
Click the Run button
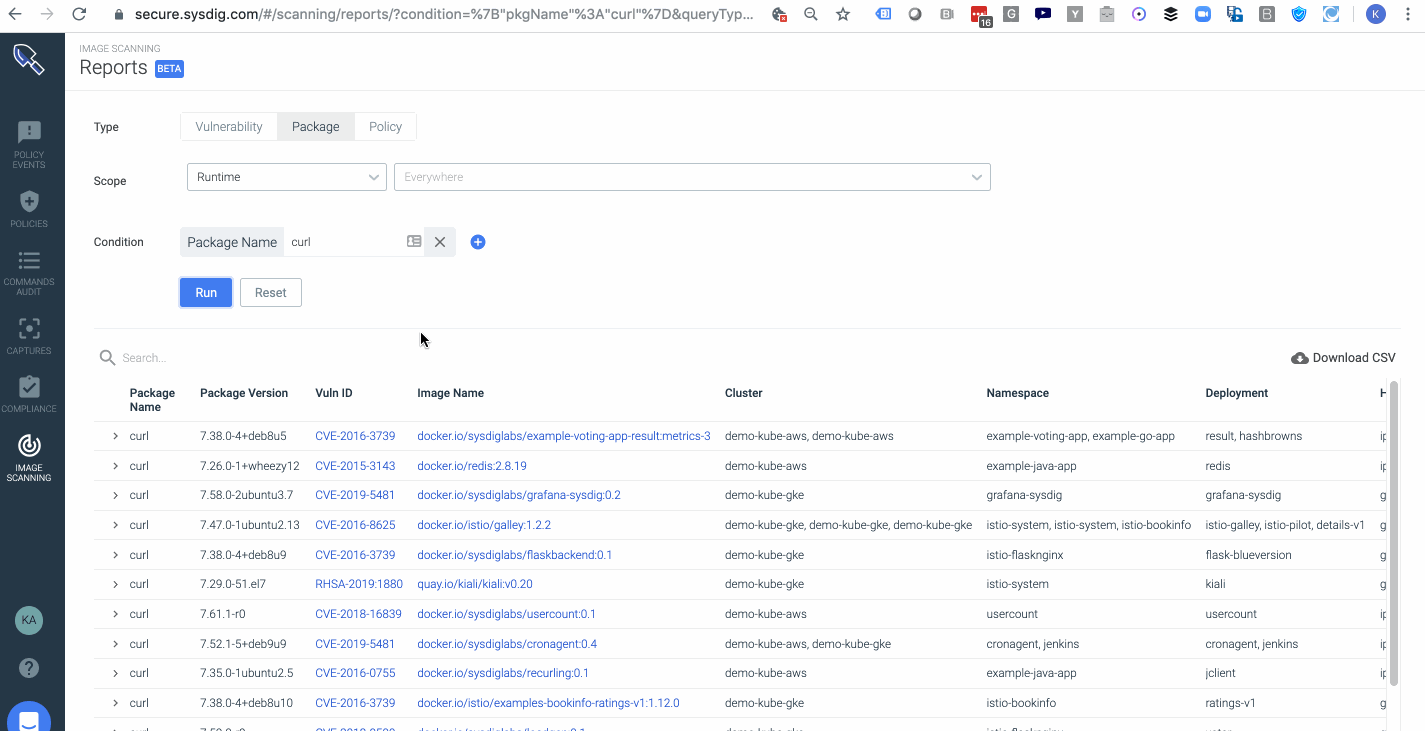pos(206,293)
